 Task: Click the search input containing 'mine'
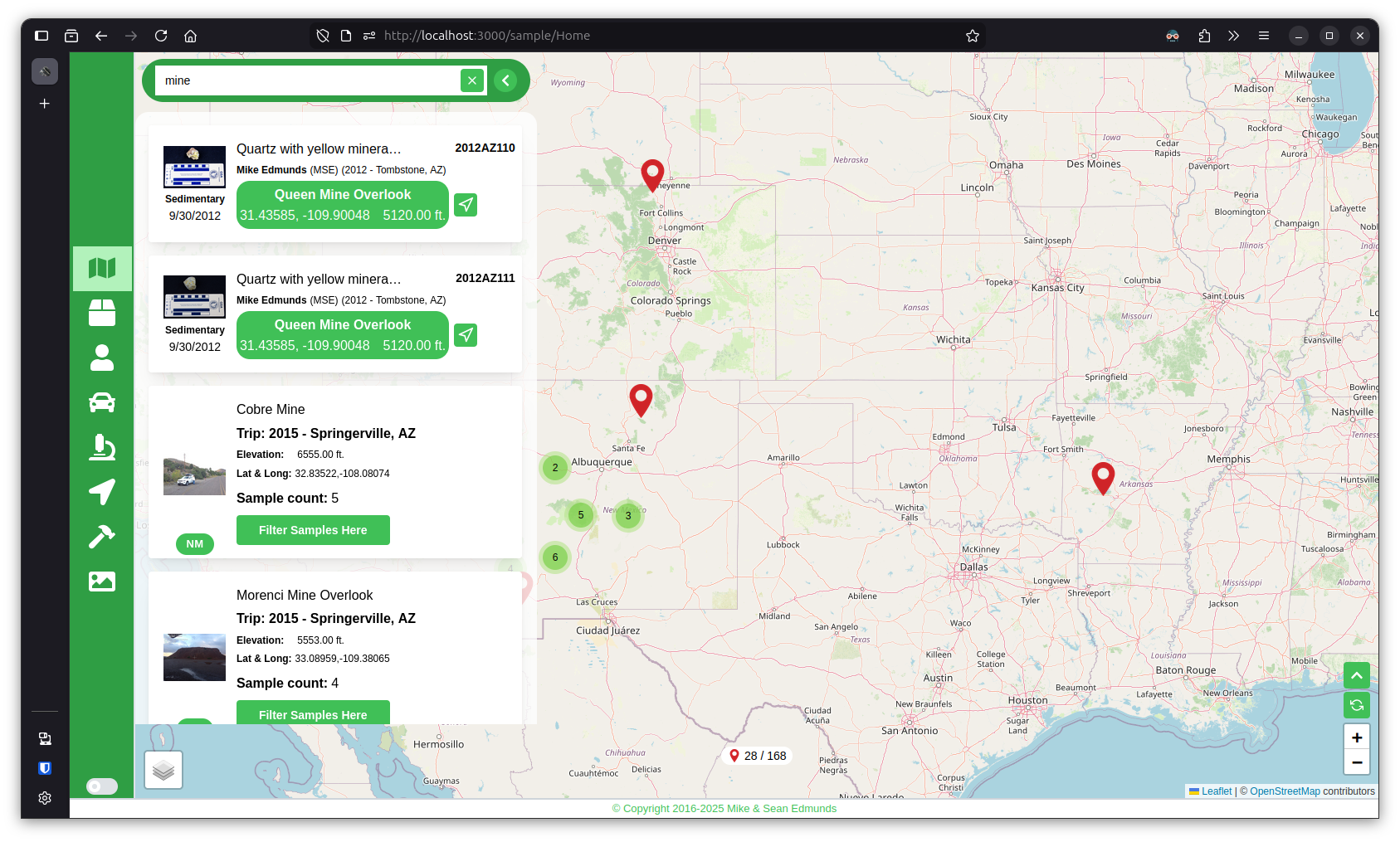coord(307,80)
